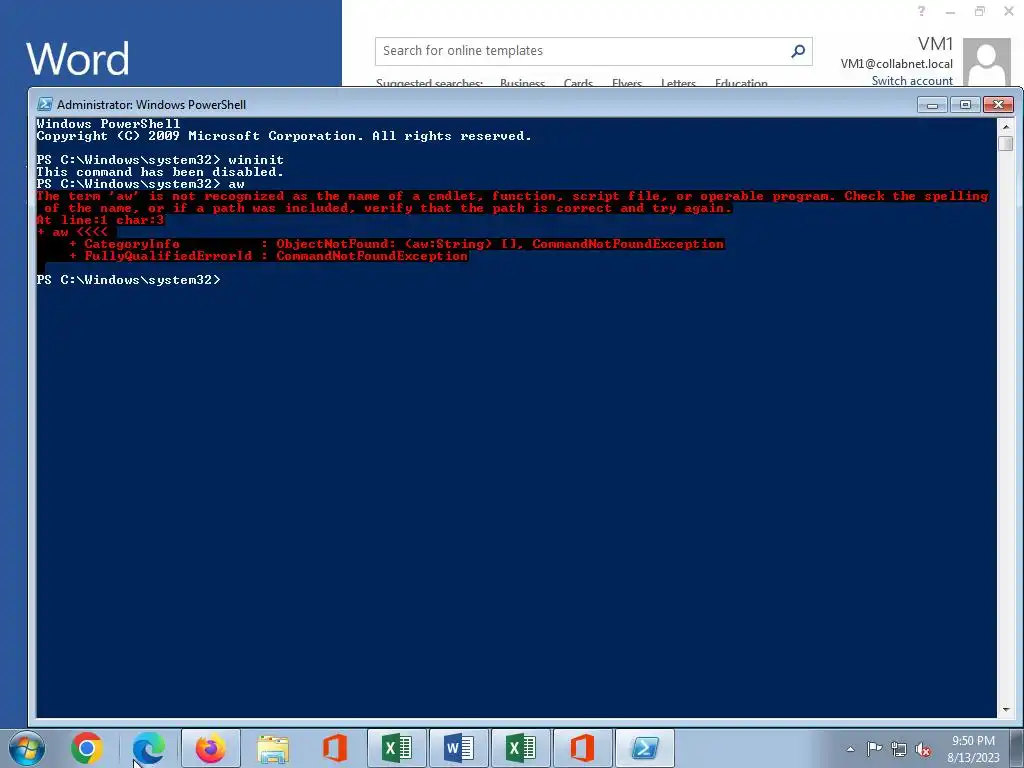Click the user profile picture in Word
1024x768 pixels.
pos(987,63)
